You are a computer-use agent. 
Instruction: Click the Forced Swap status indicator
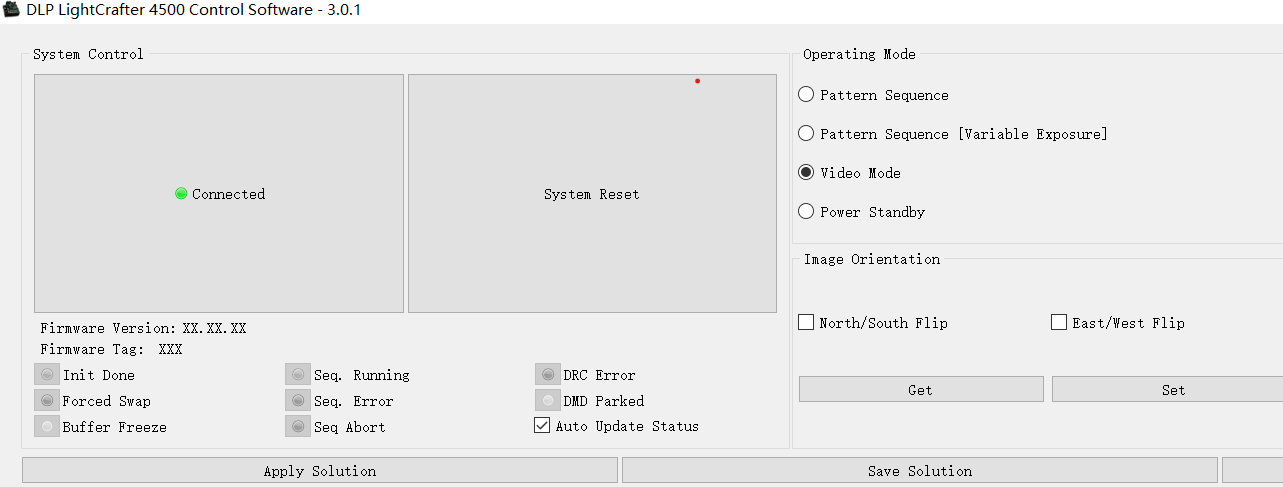(x=47, y=401)
